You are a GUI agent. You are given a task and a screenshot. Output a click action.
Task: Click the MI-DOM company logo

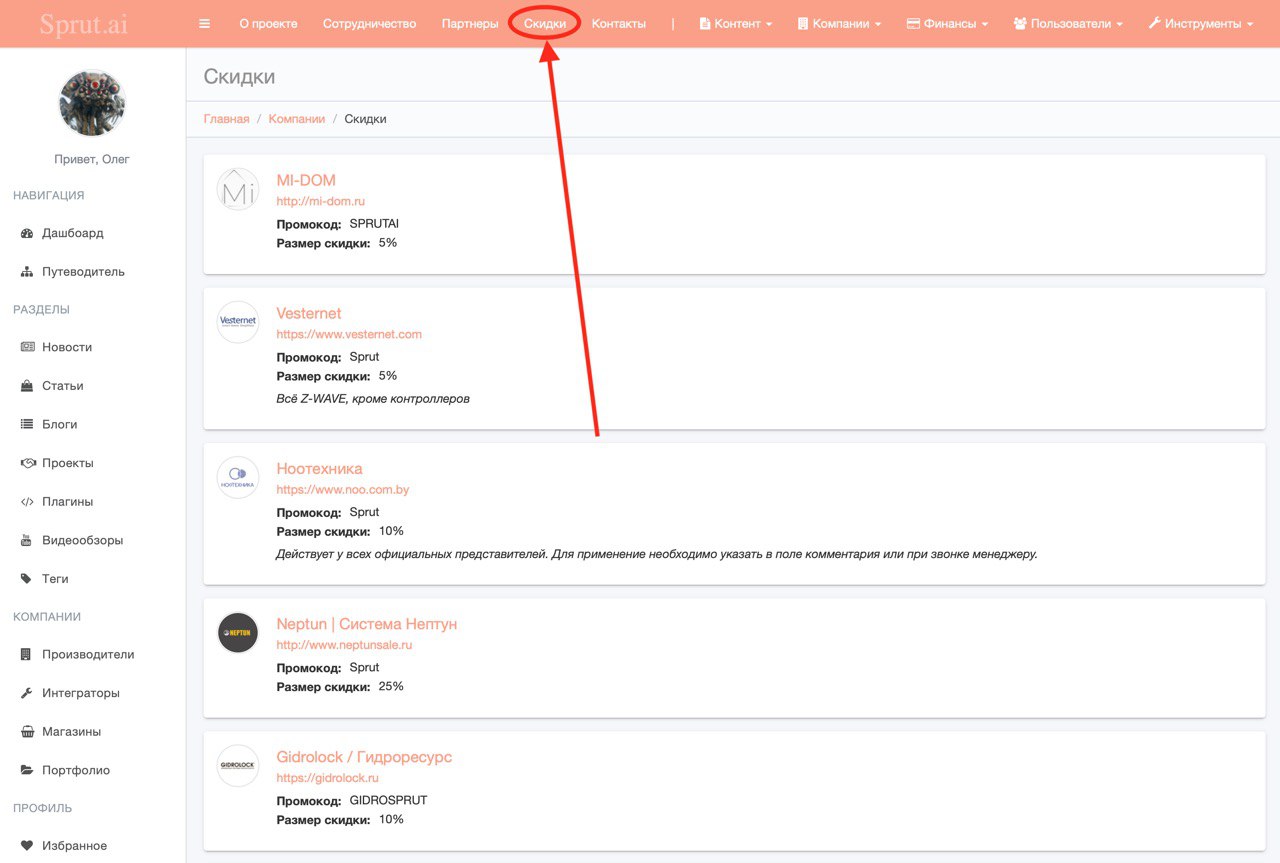[238, 189]
